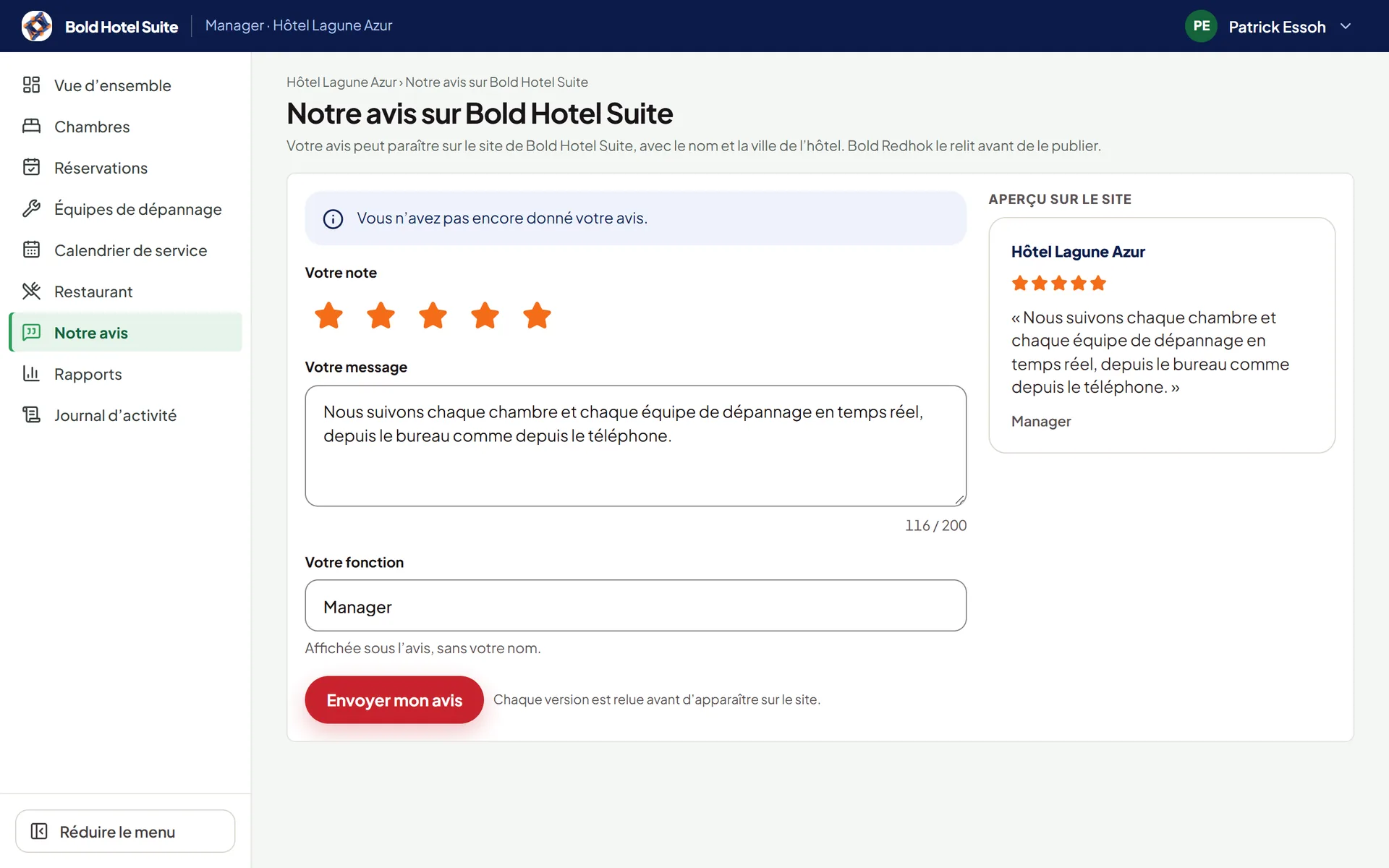1389x868 pixels.
Task: Click the Réduire le menu button
Action: 125,831
